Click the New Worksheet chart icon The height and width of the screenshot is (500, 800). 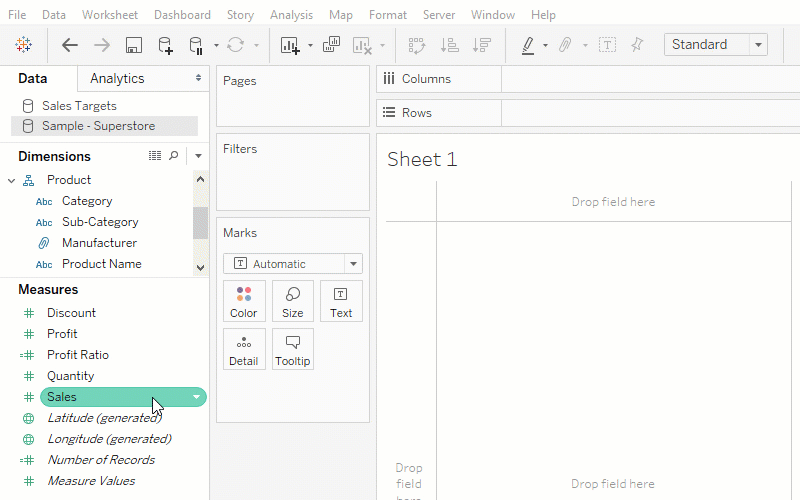[290, 45]
